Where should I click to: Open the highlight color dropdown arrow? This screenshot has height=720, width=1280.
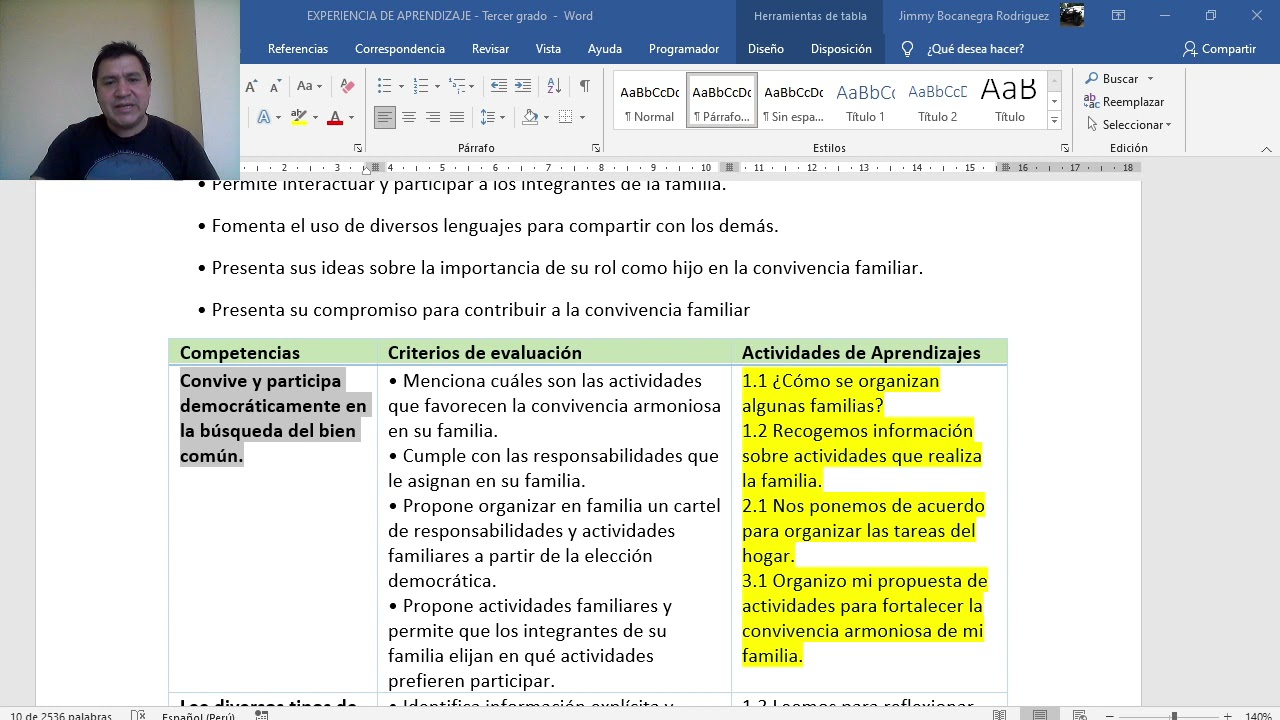315,118
